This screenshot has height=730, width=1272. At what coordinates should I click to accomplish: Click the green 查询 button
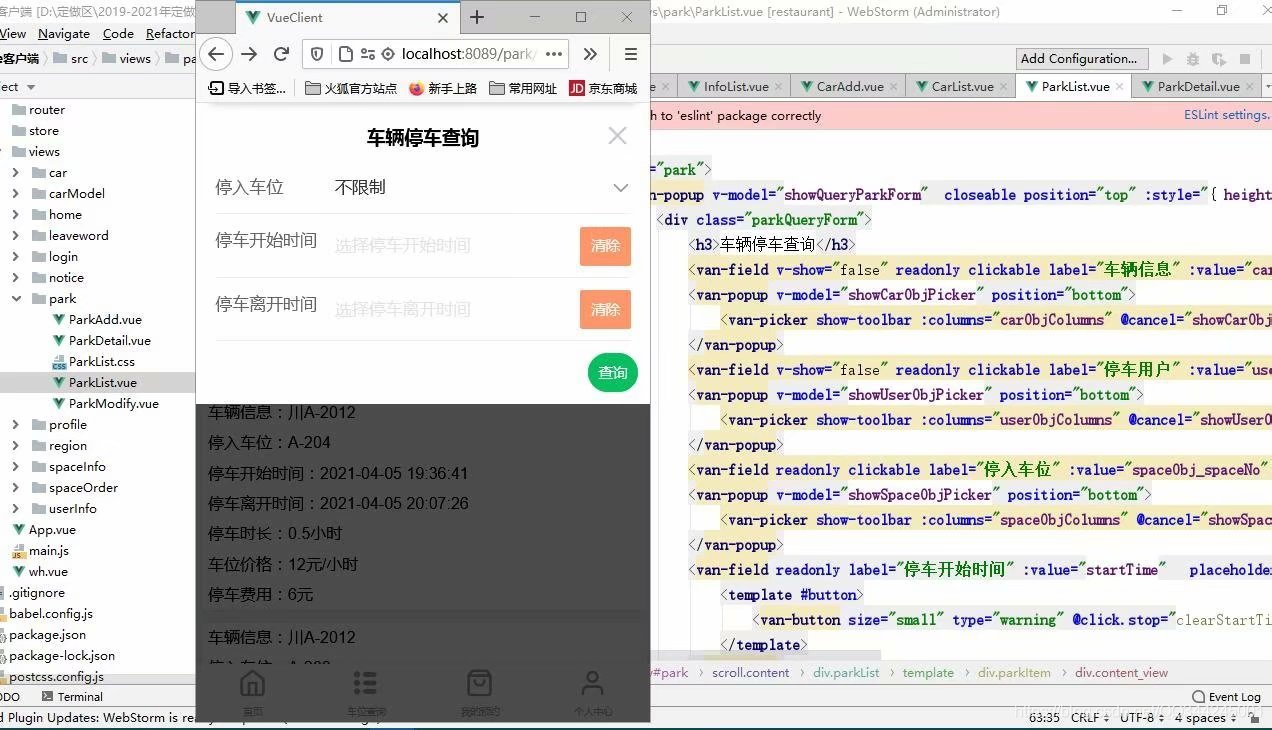pyautogui.click(x=612, y=373)
